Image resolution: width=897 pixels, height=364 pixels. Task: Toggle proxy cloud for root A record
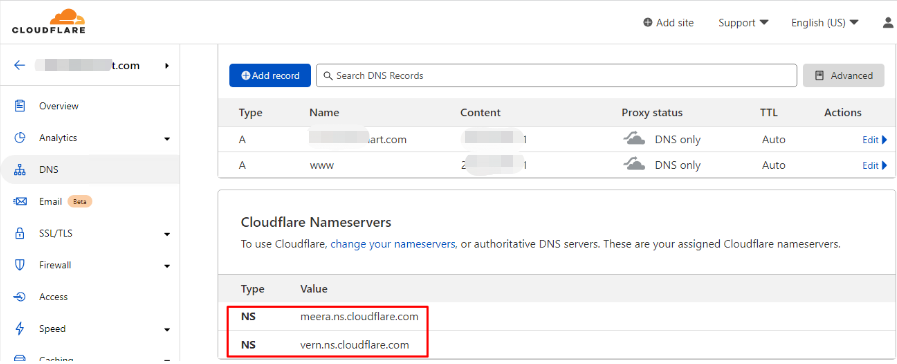pos(634,139)
